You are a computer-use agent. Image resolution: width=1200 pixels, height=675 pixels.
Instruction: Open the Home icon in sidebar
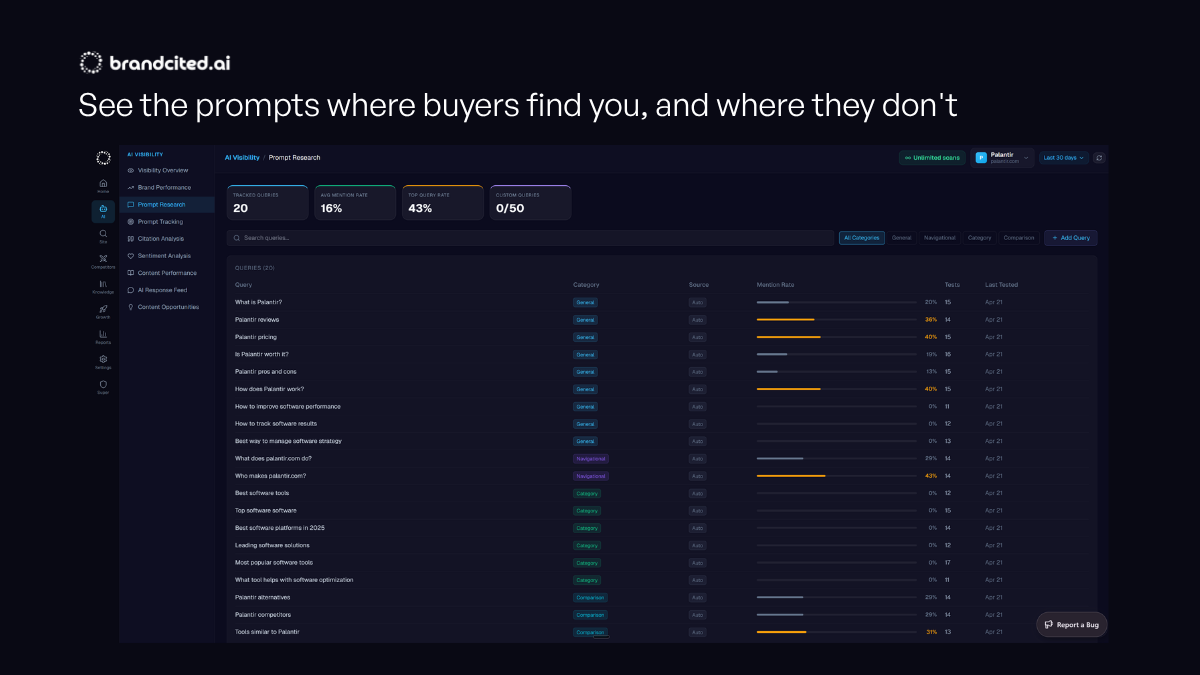(103, 185)
